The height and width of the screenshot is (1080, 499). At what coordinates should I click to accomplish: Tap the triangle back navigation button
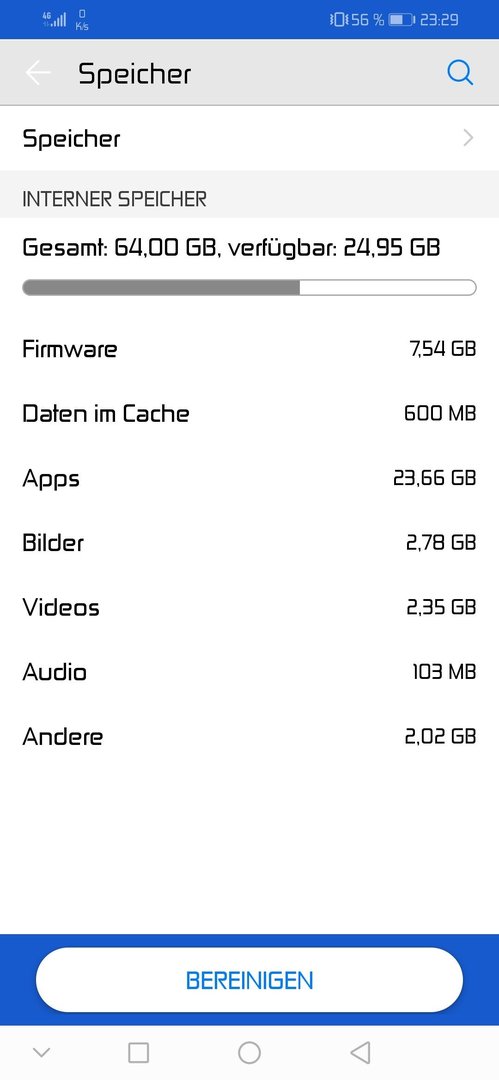[360, 1052]
